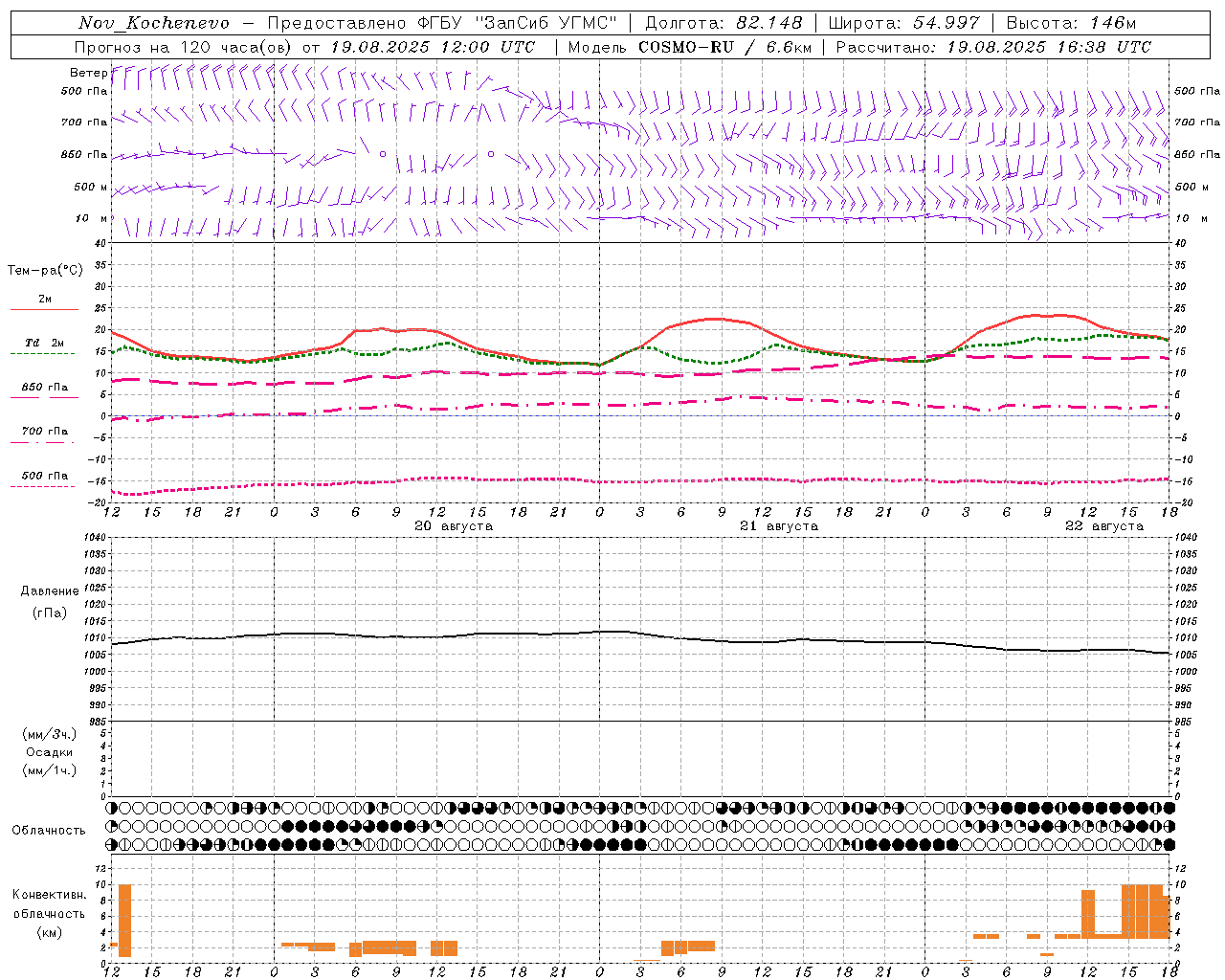
Task: Click the Давление pressure panel title
Action: coord(50,591)
